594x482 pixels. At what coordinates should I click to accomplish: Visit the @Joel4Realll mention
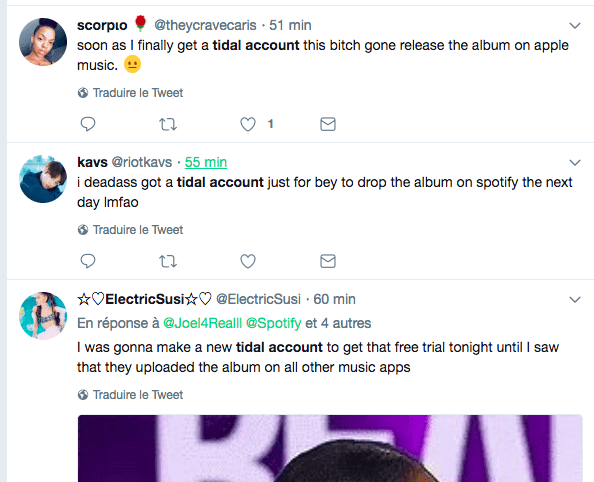tap(202, 323)
